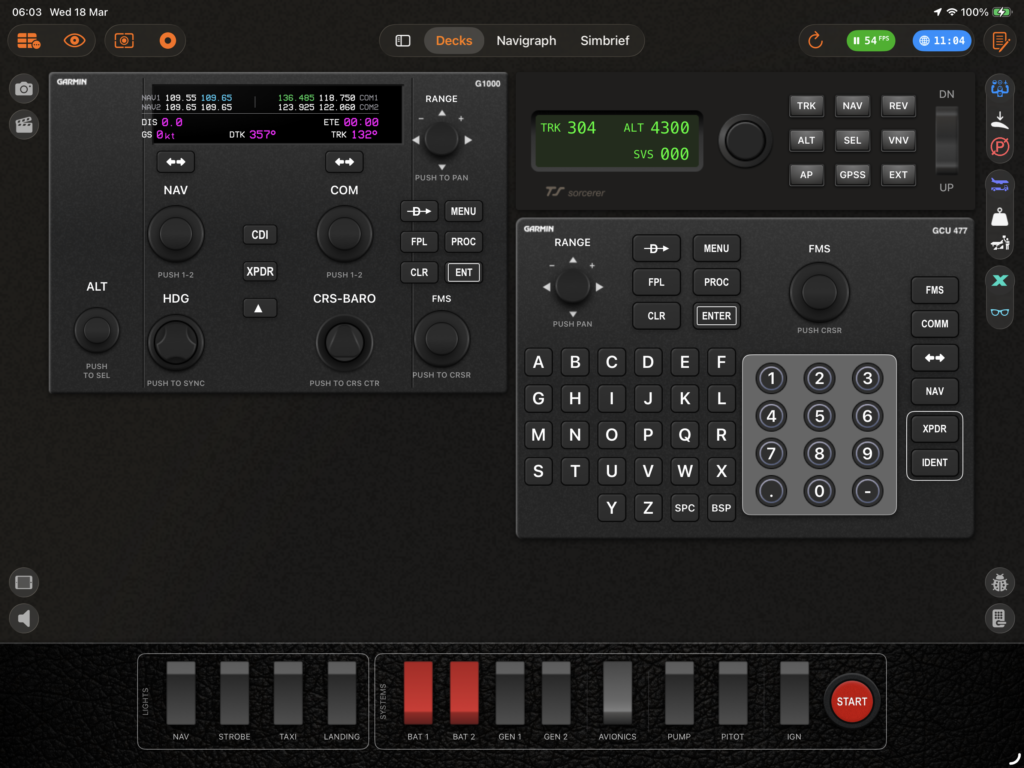Viewport: 1024px width, 768px height.
Task: Open the notes pencil icon
Action: [x=999, y=41]
